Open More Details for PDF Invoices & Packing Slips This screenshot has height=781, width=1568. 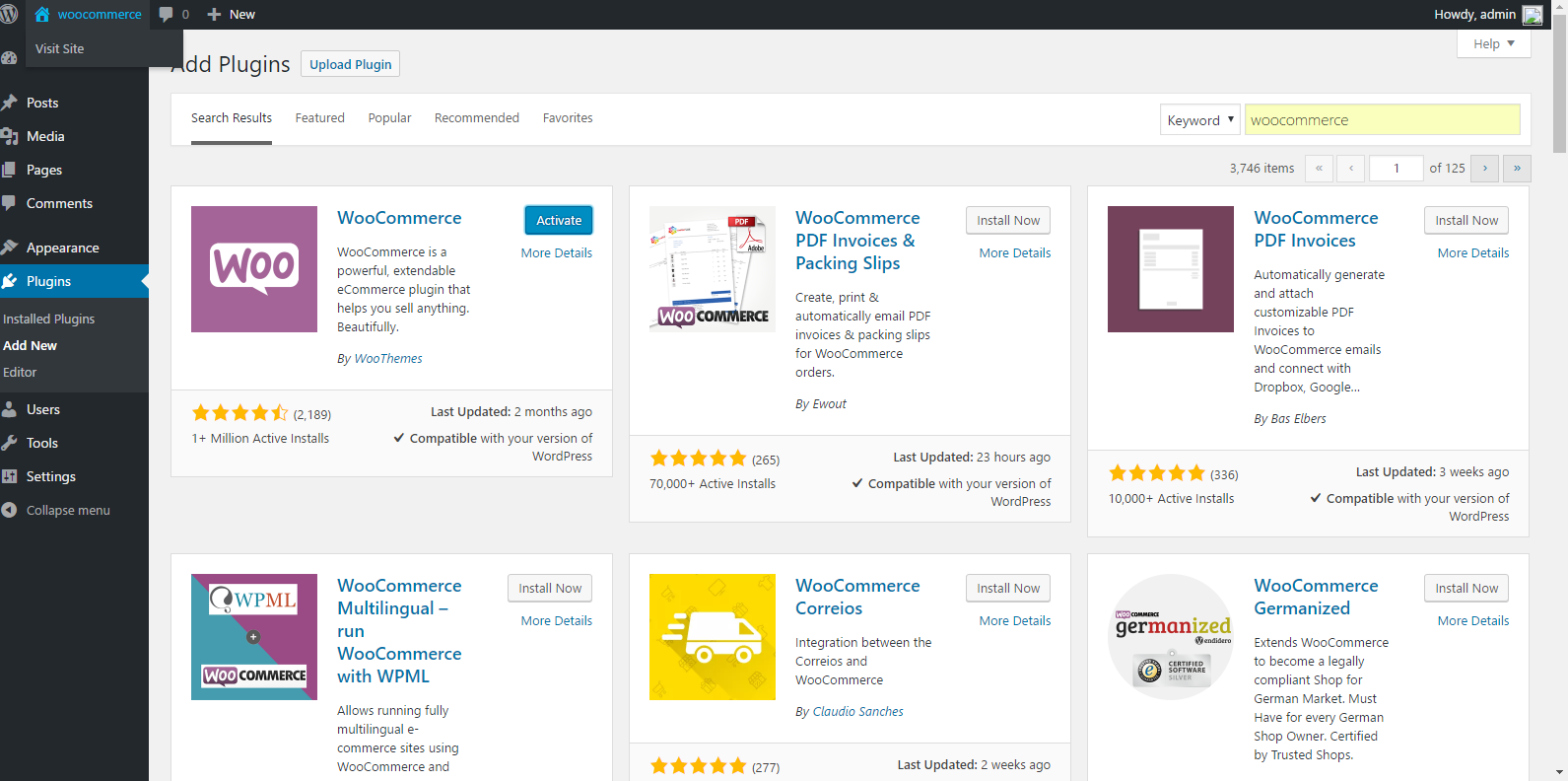pos(1015,253)
